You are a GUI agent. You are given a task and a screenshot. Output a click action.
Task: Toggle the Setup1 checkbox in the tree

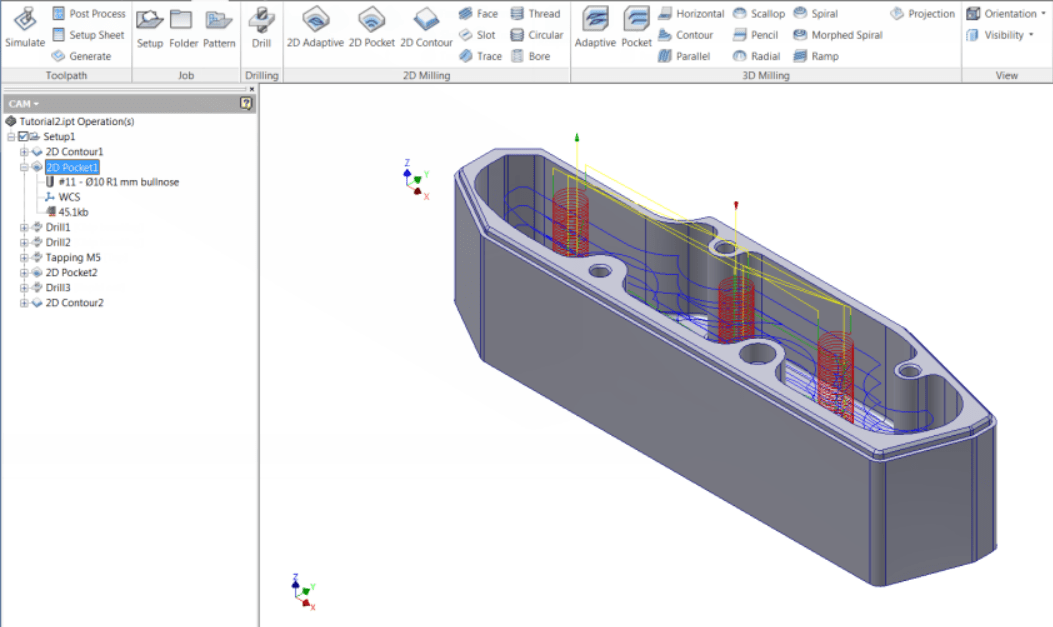click(x=24, y=136)
